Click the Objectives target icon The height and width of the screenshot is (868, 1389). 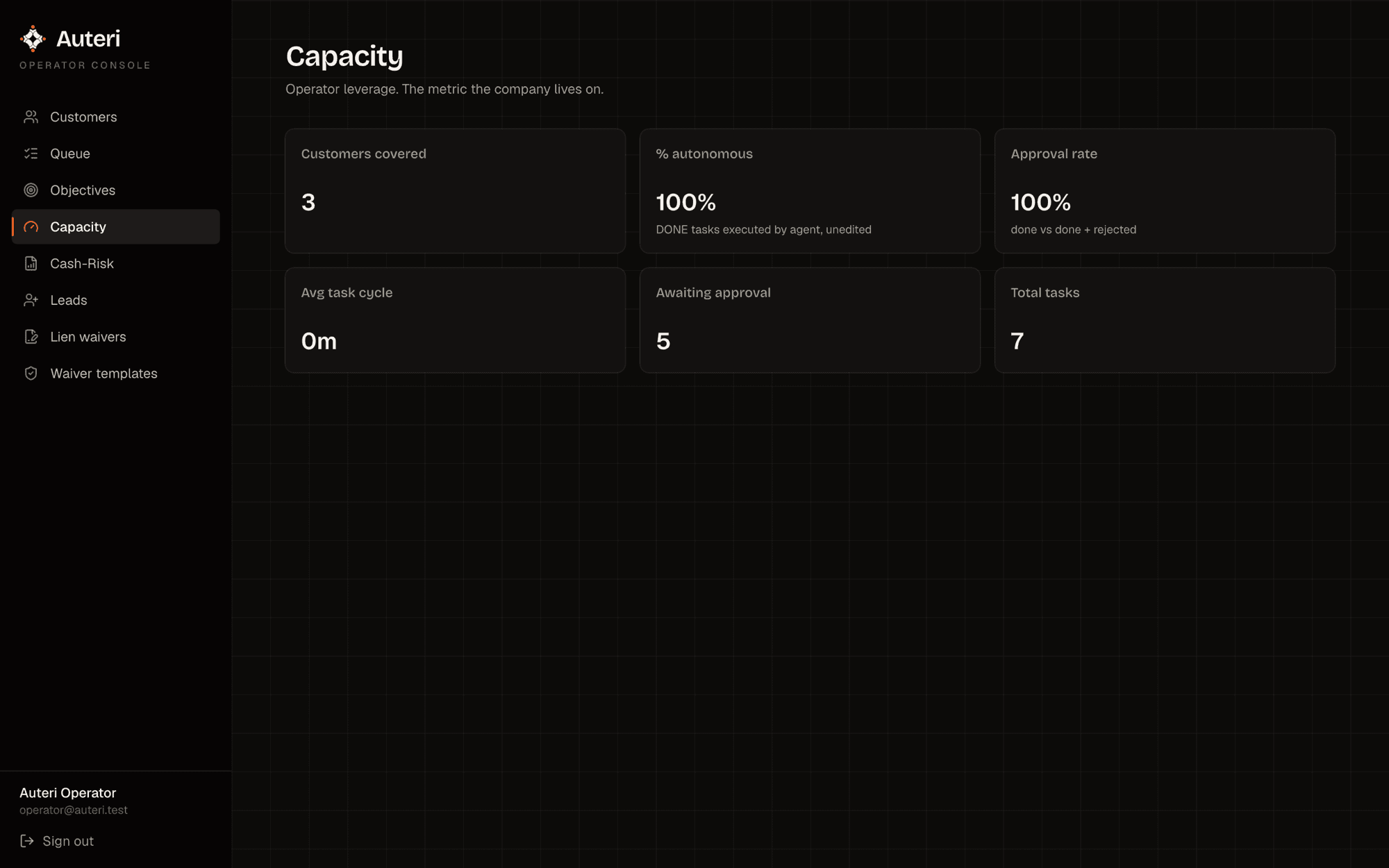coord(31,190)
